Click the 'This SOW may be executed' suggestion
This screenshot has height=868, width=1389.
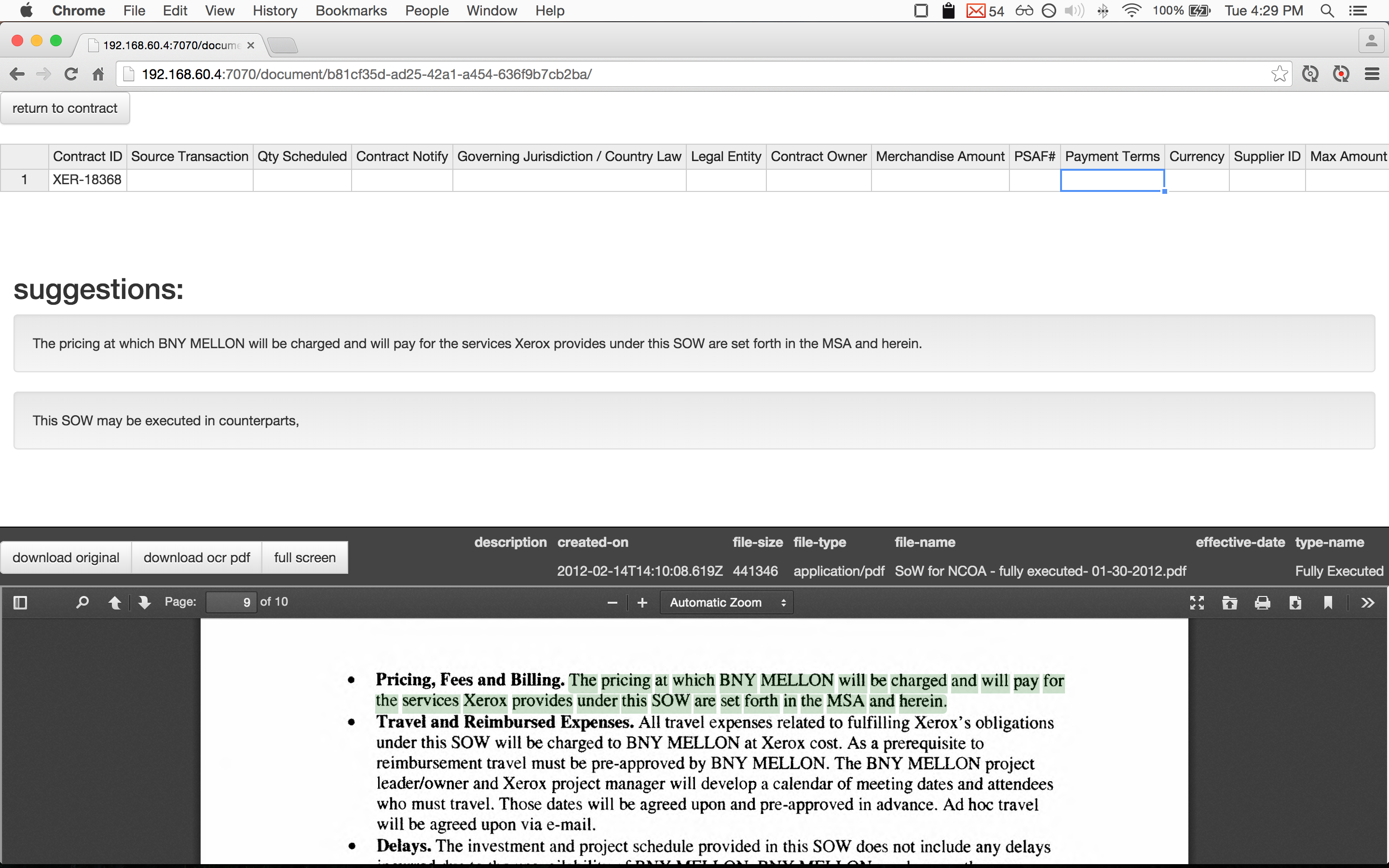point(694,420)
